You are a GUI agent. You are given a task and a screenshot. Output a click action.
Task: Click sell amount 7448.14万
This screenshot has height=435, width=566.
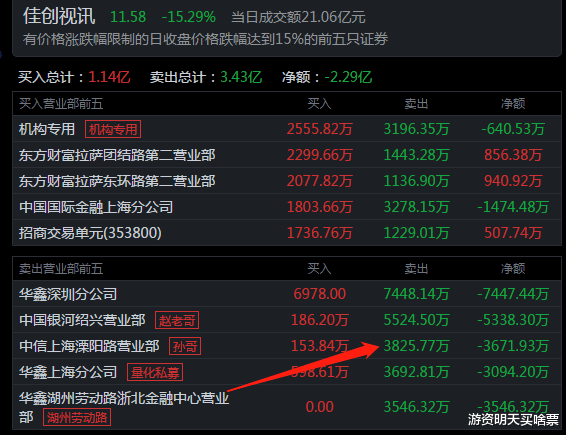tap(416, 294)
